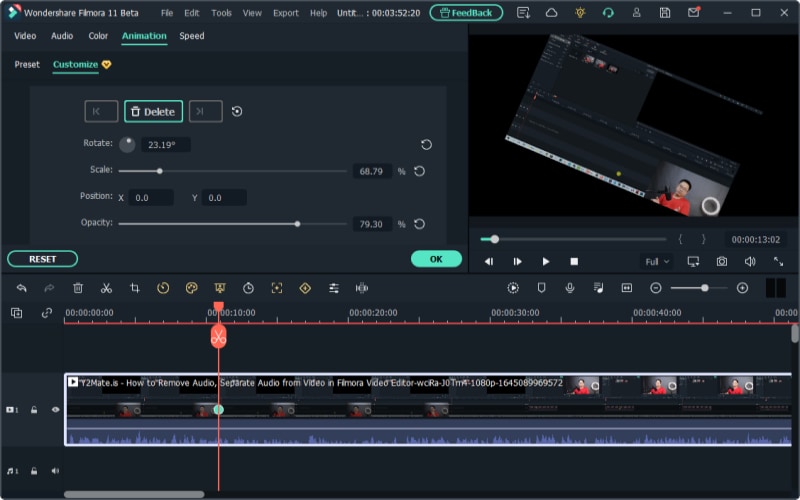Toggle lock on audio track 1
Image resolution: width=800 pixels, height=500 pixels.
[34, 471]
